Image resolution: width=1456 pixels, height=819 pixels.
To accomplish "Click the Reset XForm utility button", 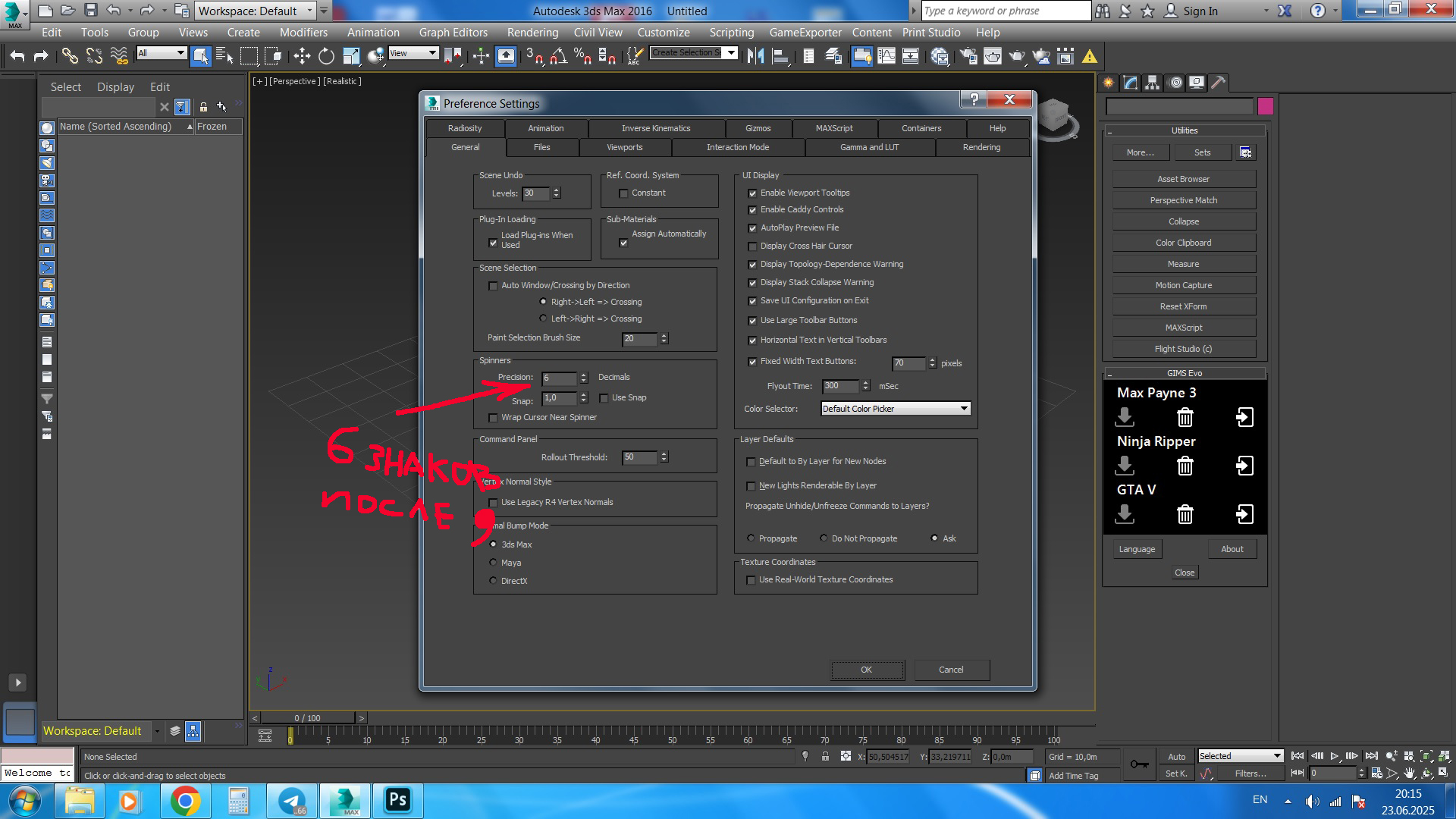I will (1183, 306).
